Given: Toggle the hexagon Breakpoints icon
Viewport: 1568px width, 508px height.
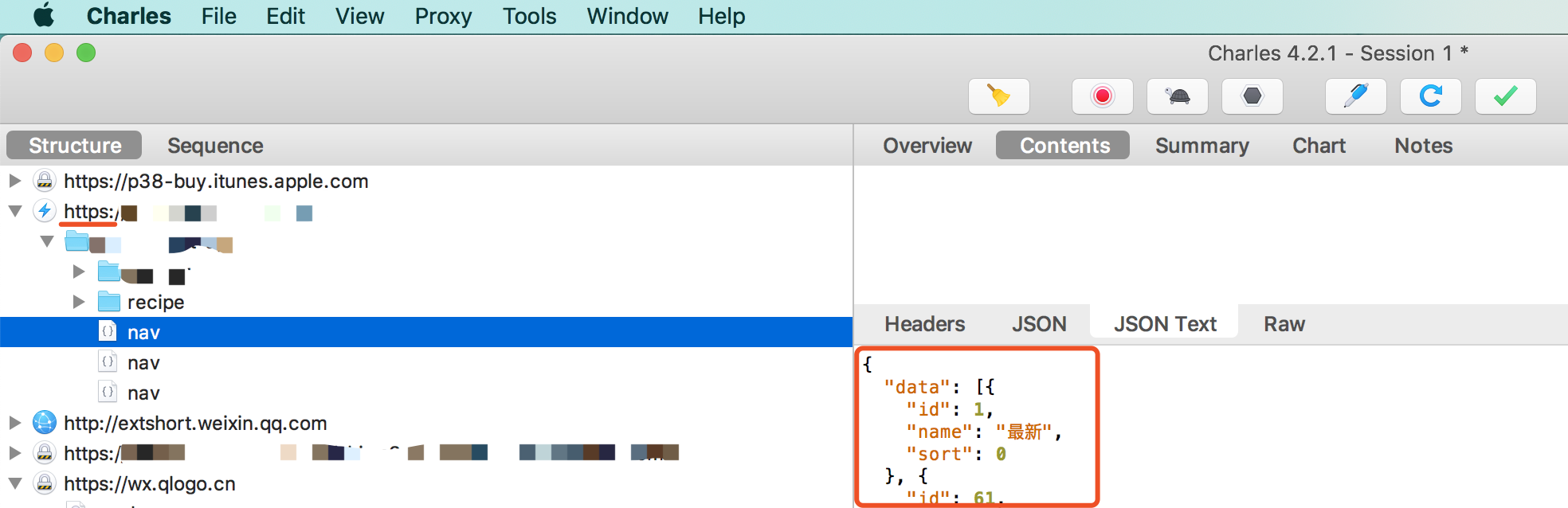Looking at the screenshot, I should click(x=1252, y=96).
